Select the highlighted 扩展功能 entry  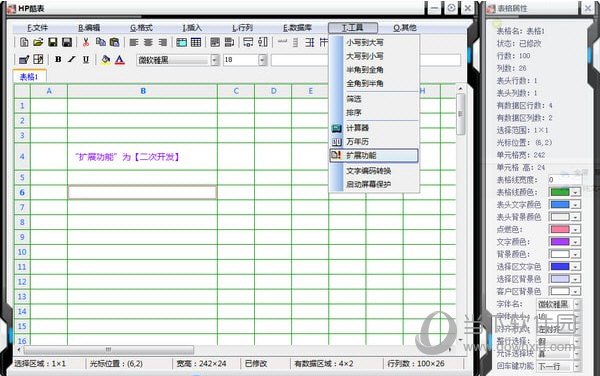click(374, 155)
